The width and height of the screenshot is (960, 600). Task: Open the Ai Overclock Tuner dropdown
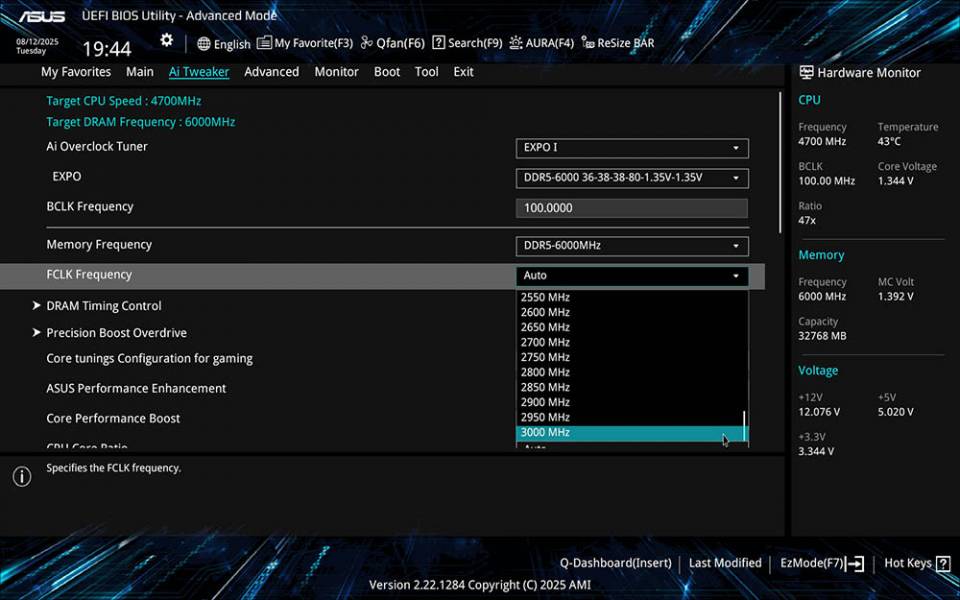coord(632,147)
